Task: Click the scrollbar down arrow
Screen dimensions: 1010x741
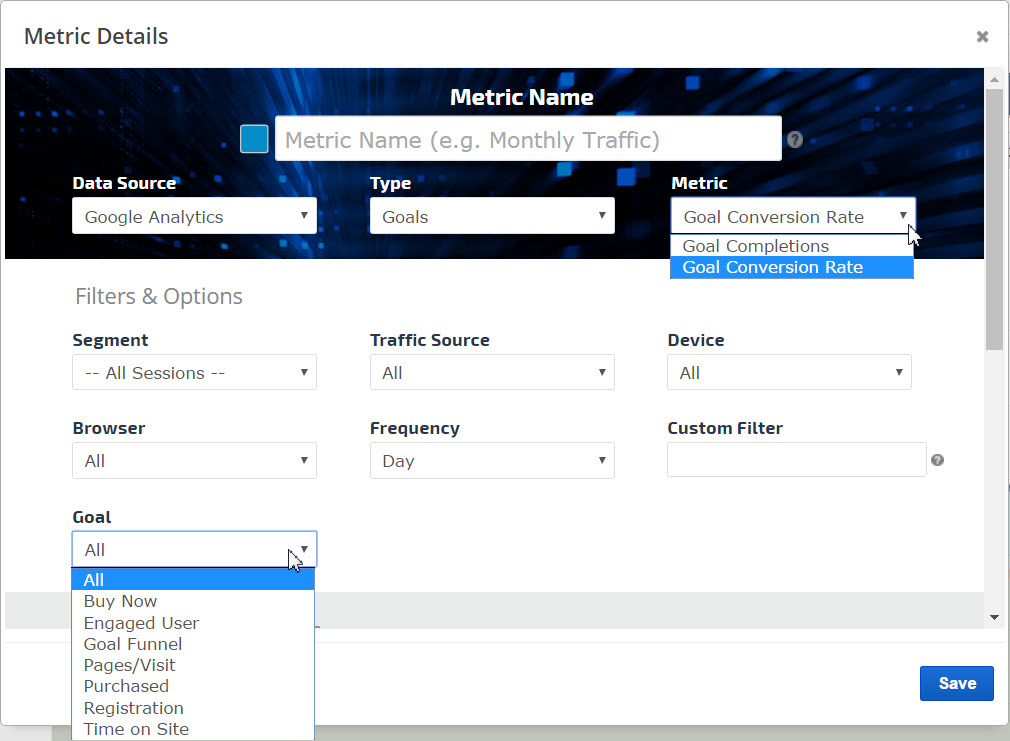Action: tap(993, 618)
